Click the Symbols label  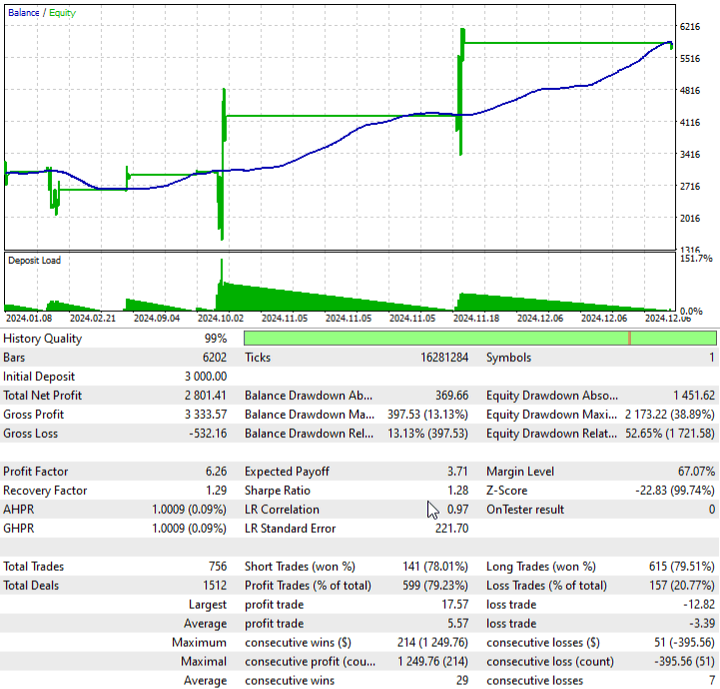pos(509,357)
